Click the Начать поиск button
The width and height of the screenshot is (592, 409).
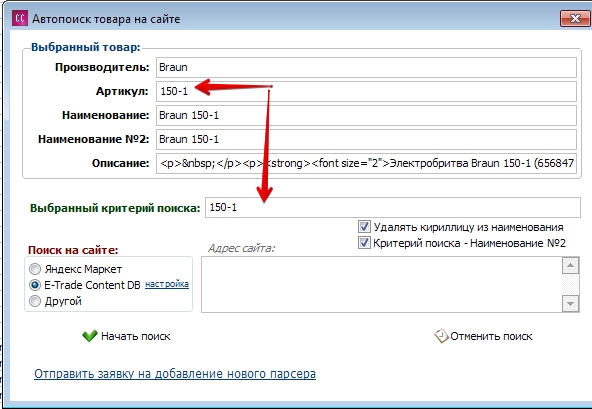pos(126,336)
